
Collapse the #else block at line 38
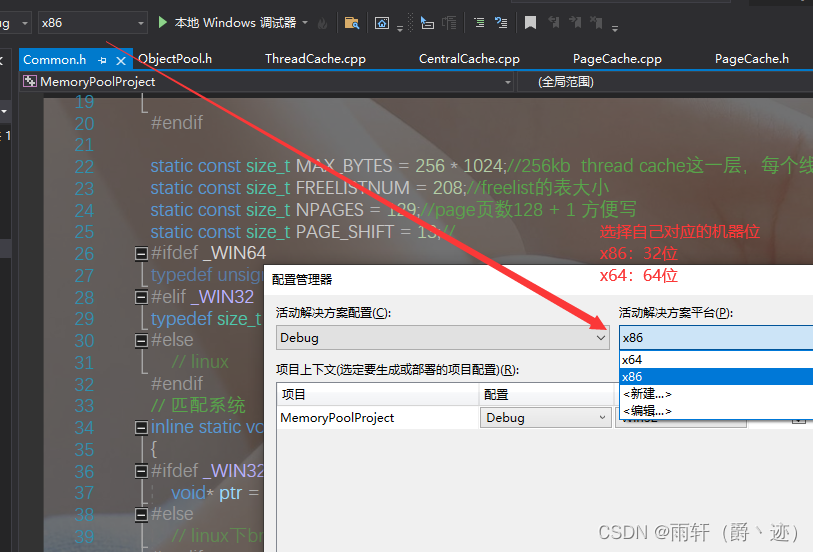[141, 515]
